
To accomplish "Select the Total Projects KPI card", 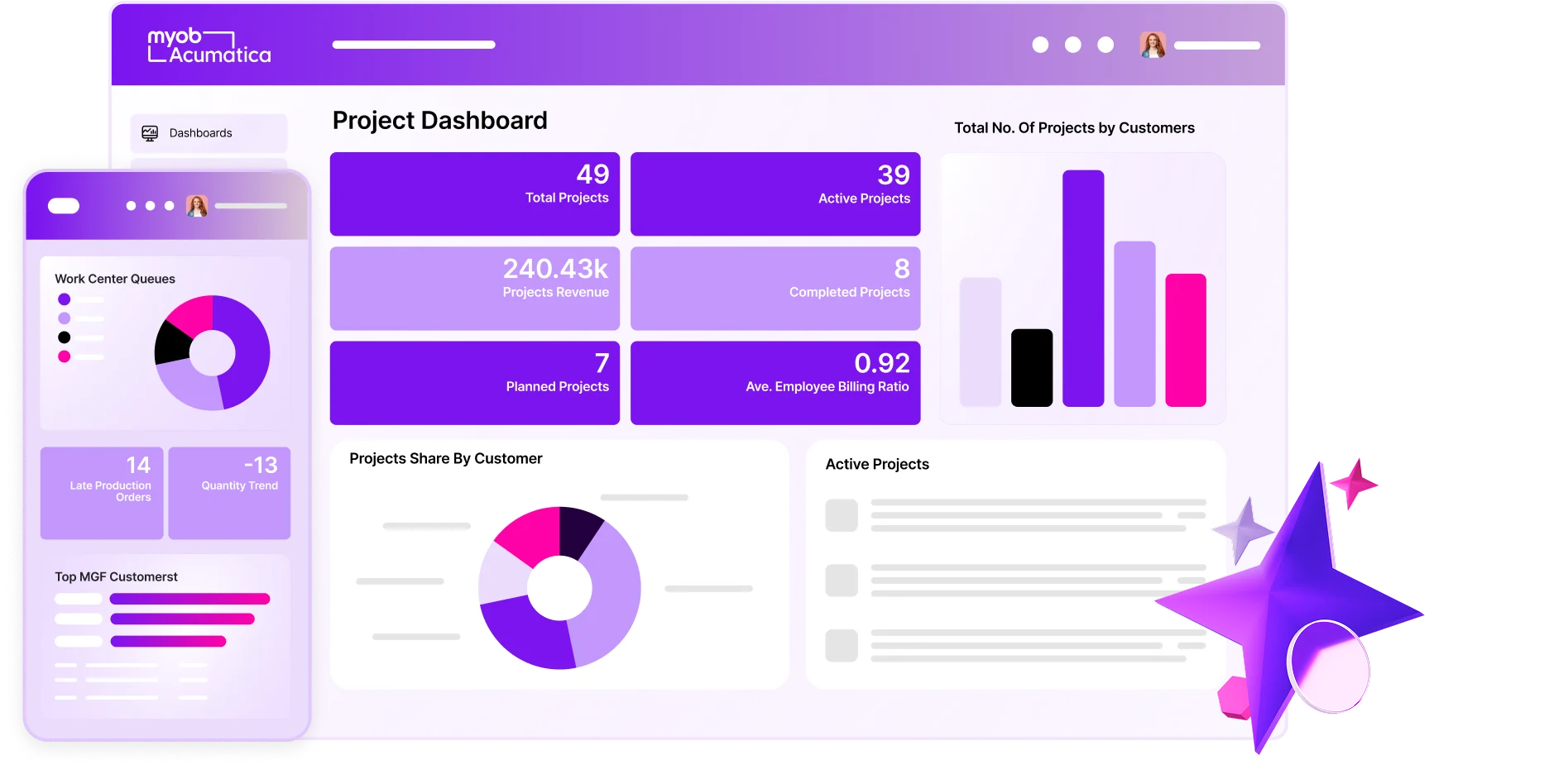I will [x=474, y=194].
